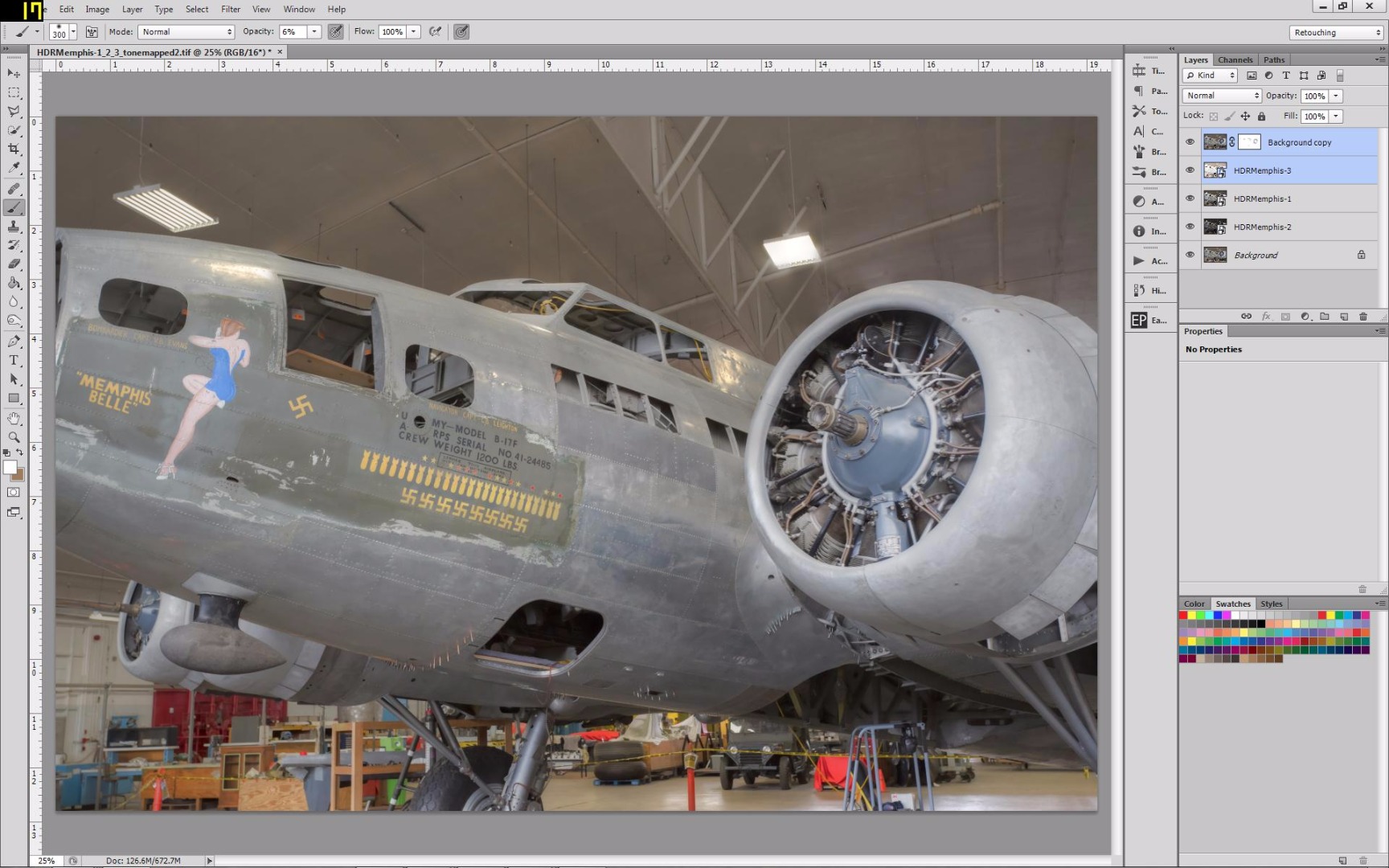Viewport: 1389px width, 868px height.
Task: Select the Horizontal Type tool
Action: pyautogui.click(x=14, y=360)
